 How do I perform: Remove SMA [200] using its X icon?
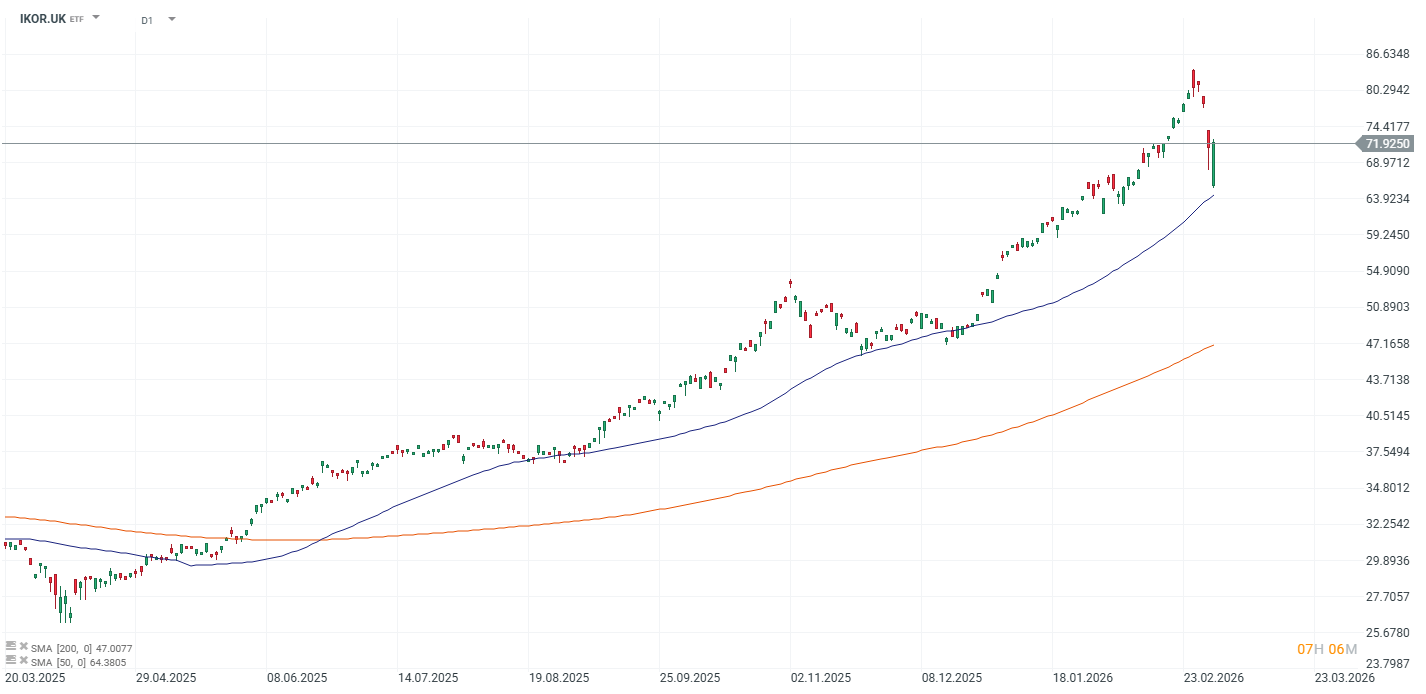coord(24,647)
